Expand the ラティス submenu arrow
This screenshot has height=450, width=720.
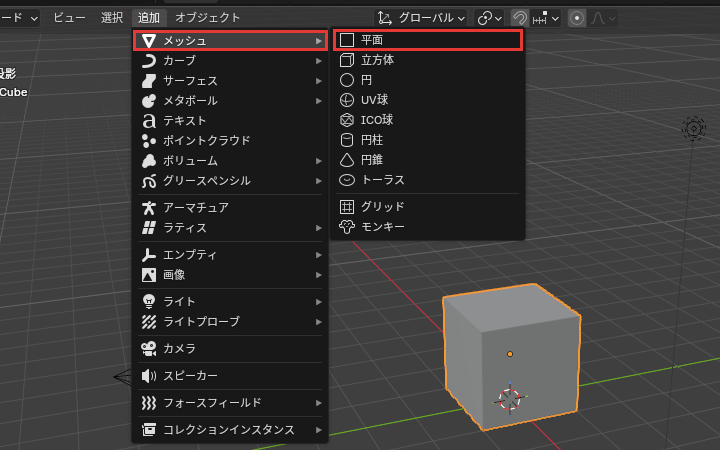point(319,228)
